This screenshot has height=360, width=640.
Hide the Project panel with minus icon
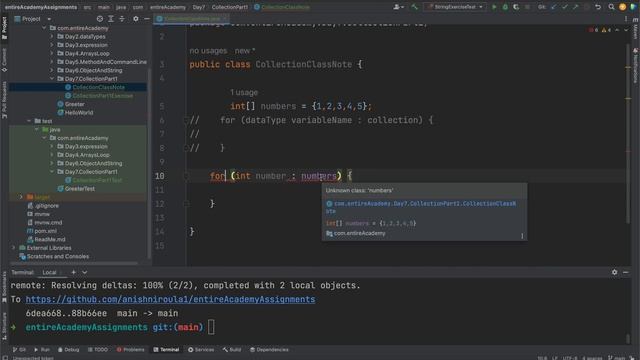click(147, 19)
